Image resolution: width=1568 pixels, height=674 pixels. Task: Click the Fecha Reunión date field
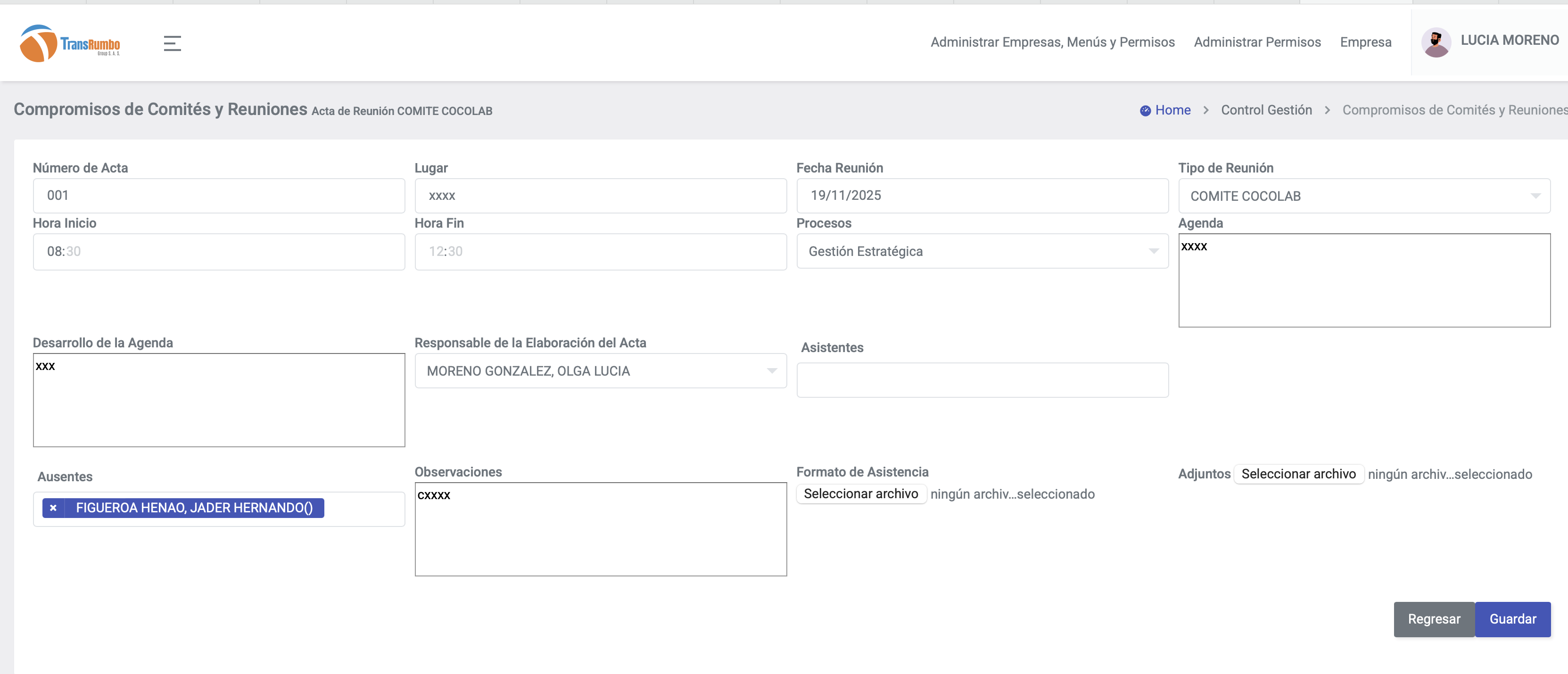point(982,196)
